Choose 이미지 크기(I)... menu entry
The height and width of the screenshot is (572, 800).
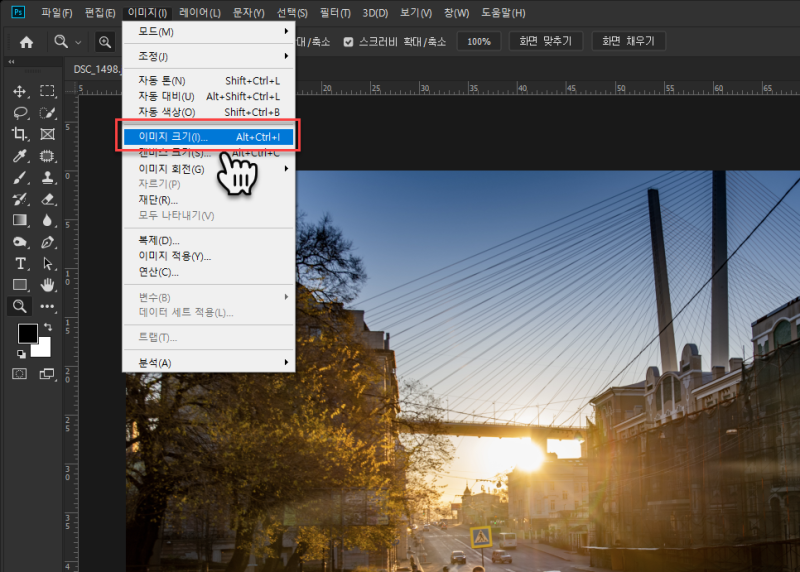click(209, 137)
